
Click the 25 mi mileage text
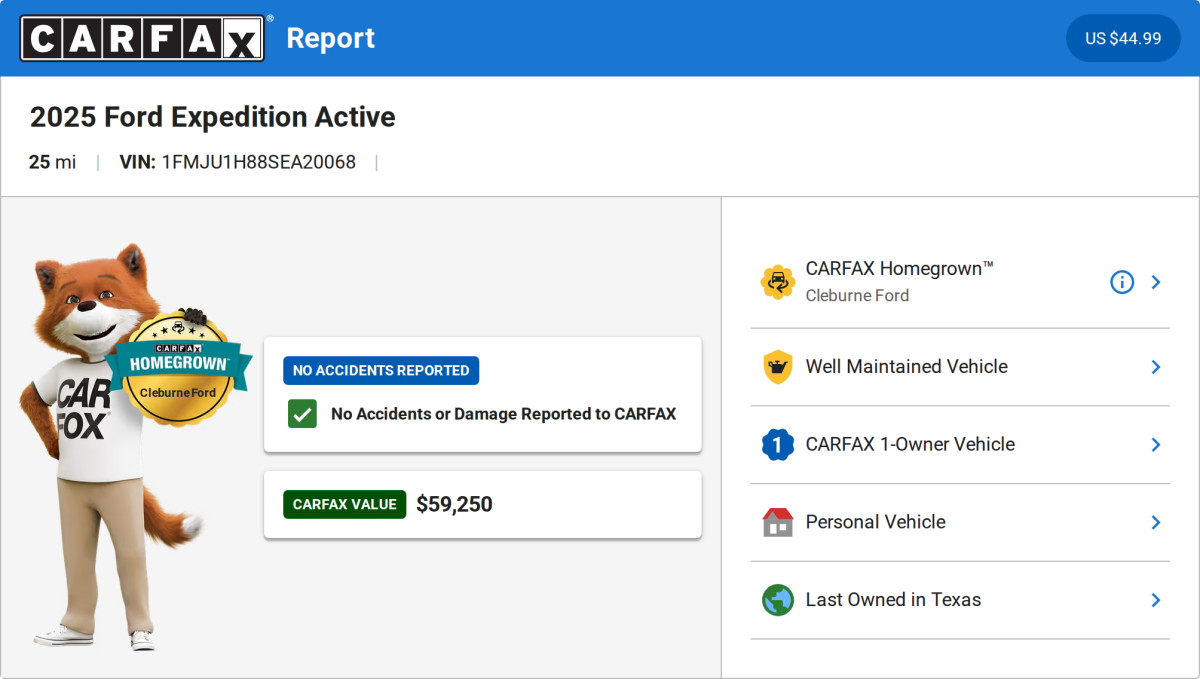click(52, 162)
